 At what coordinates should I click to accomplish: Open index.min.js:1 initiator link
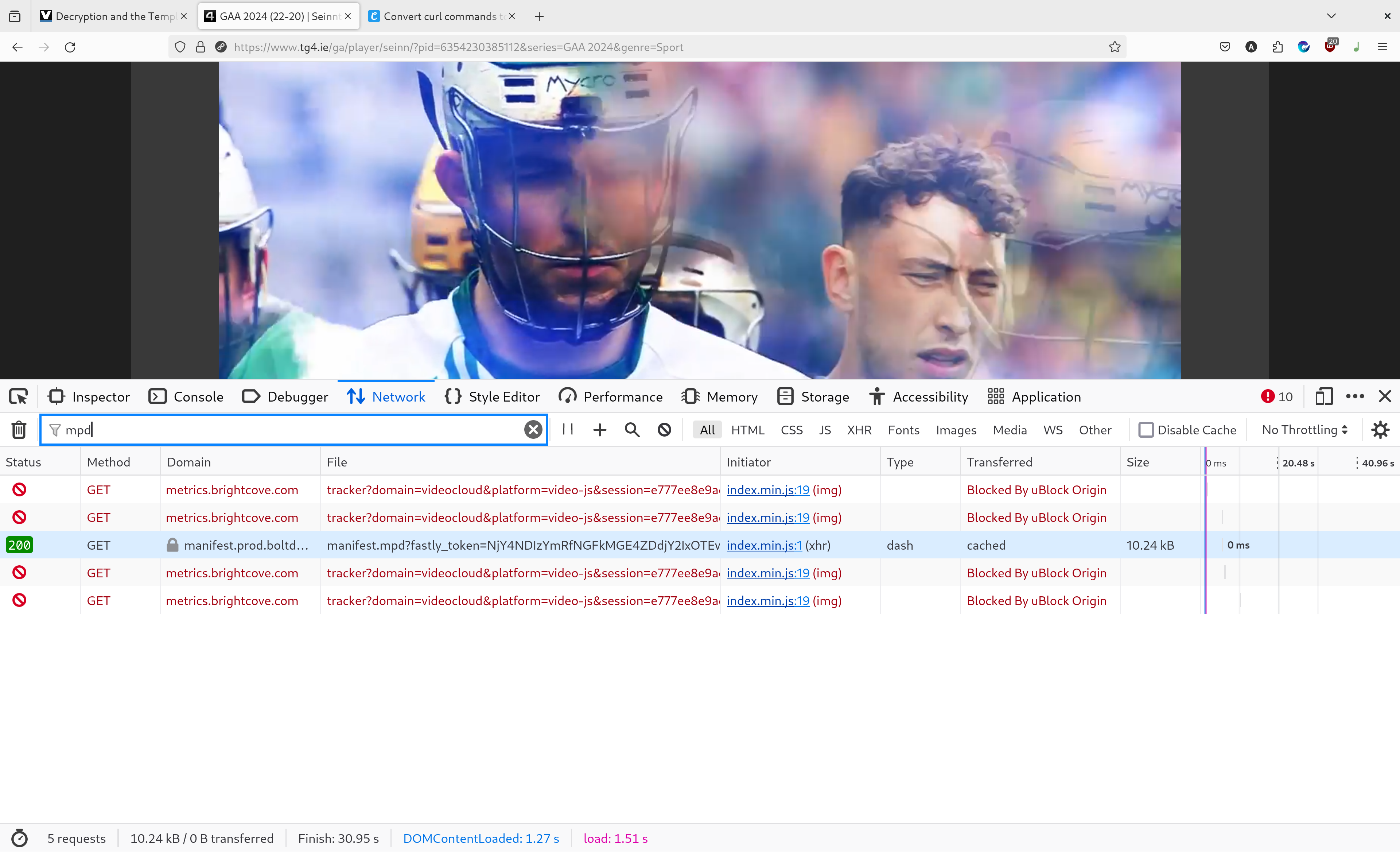pos(764,545)
